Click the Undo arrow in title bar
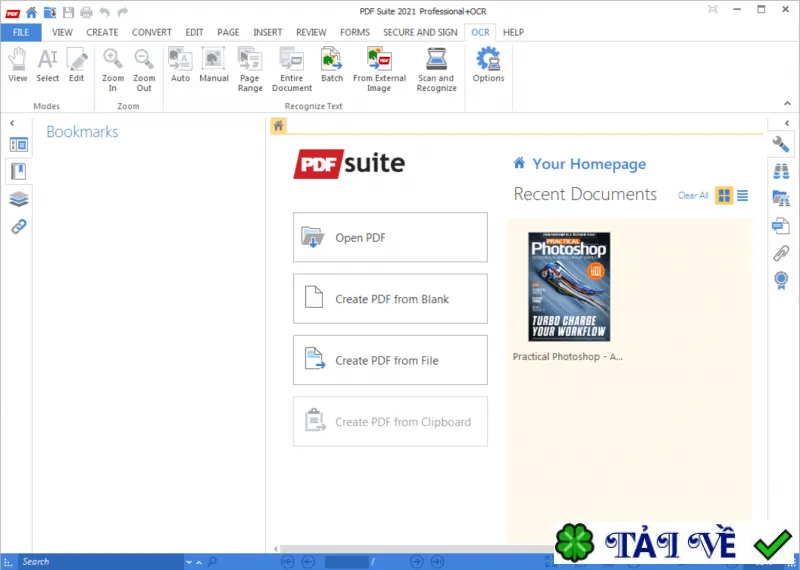 tap(105, 12)
